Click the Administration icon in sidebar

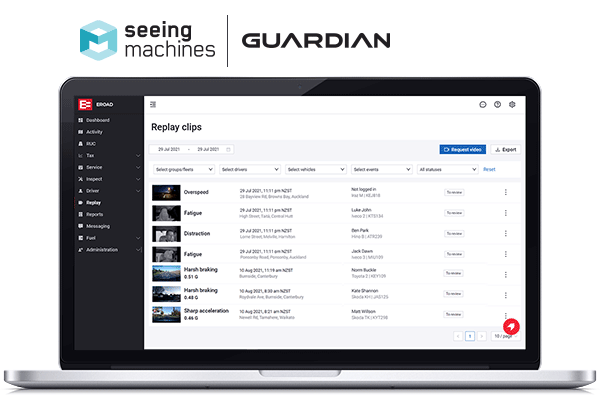click(x=81, y=250)
